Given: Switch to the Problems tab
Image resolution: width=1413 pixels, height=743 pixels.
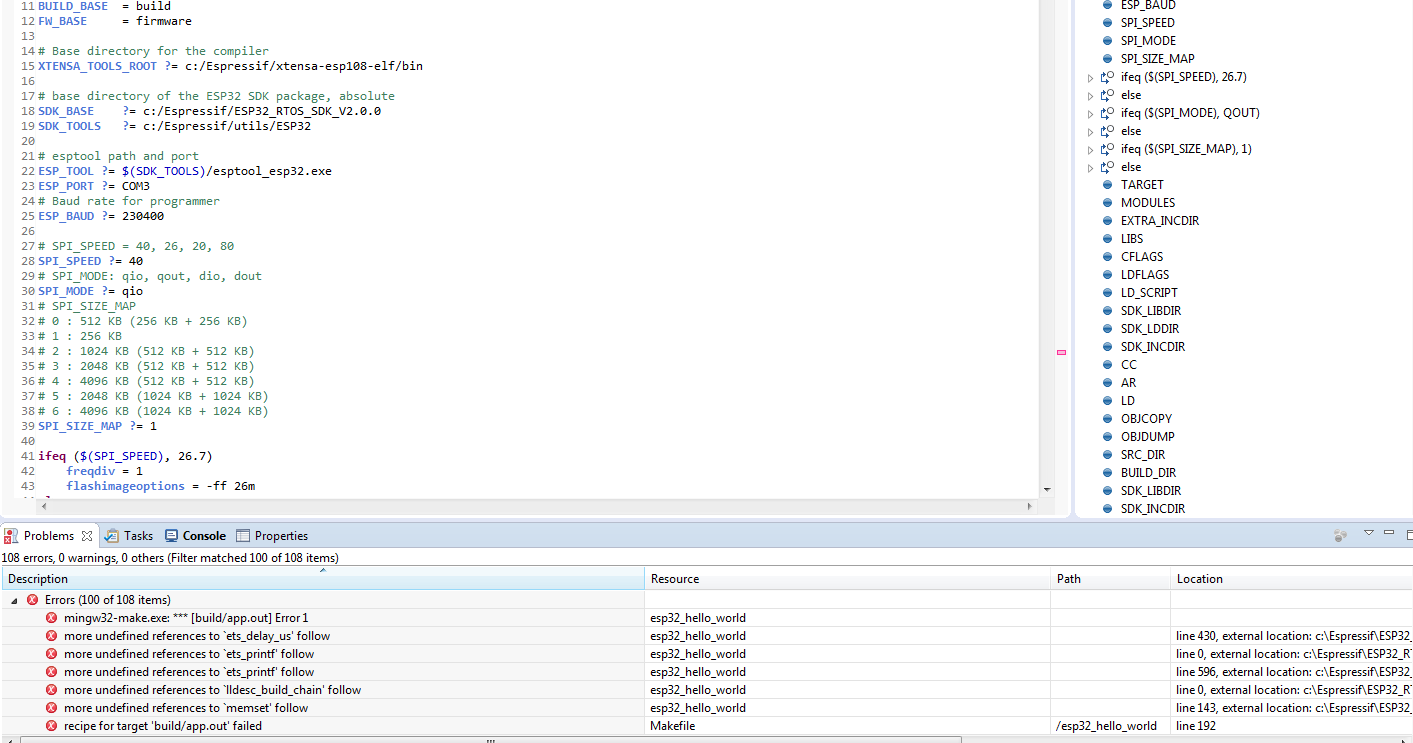Looking at the screenshot, I should [x=49, y=536].
